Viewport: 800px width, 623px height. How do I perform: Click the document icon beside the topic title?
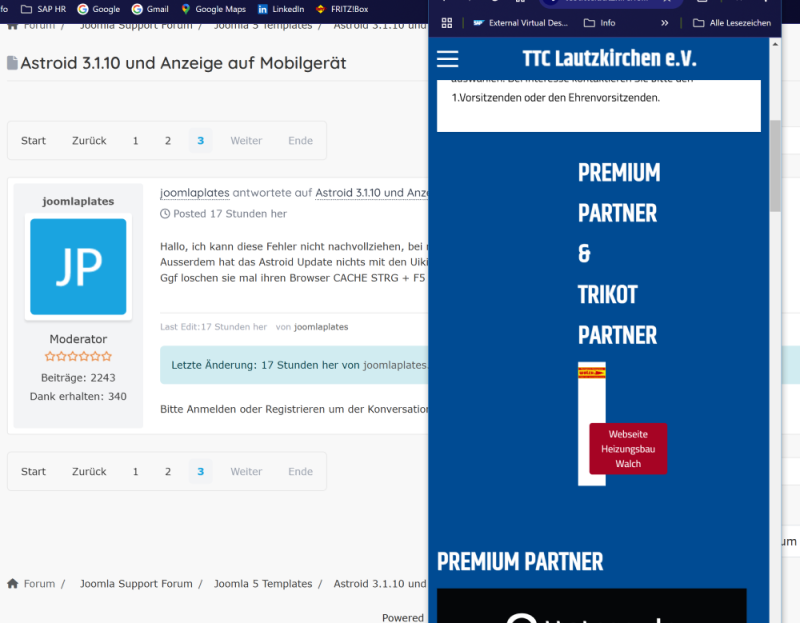pos(12,63)
